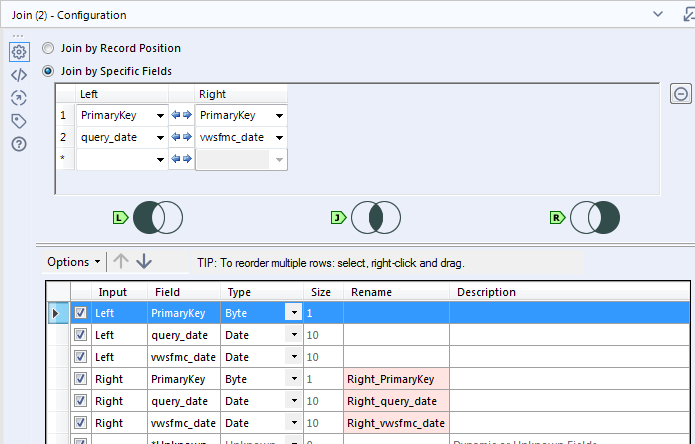Select Join by Specific Fields option
Screen dimensions: 695x444
pos(48,71)
